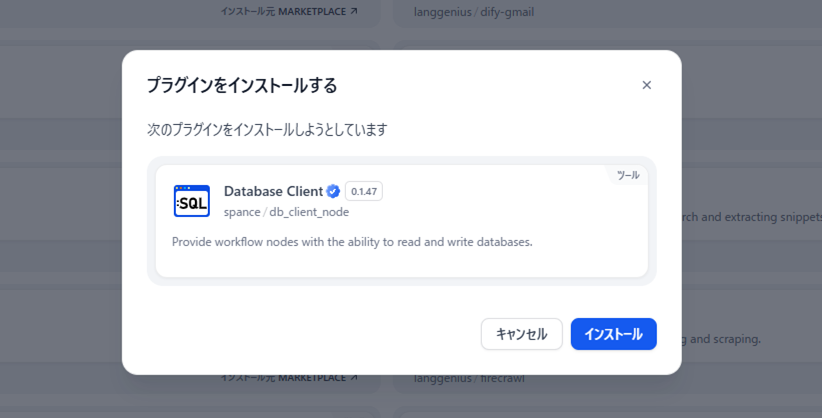Click the blue verified badge beside Database Client

pyautogui.click(x=333, y=191)
